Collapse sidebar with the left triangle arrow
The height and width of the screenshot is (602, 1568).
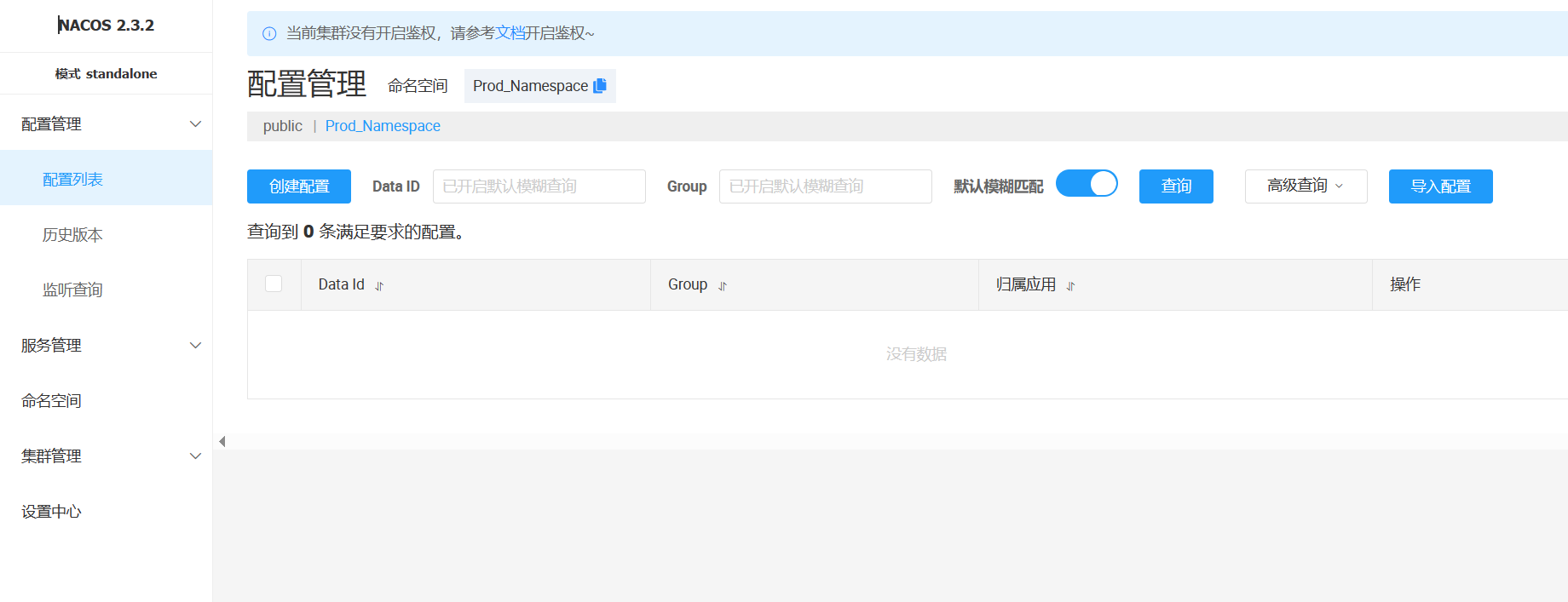[222, 441]
